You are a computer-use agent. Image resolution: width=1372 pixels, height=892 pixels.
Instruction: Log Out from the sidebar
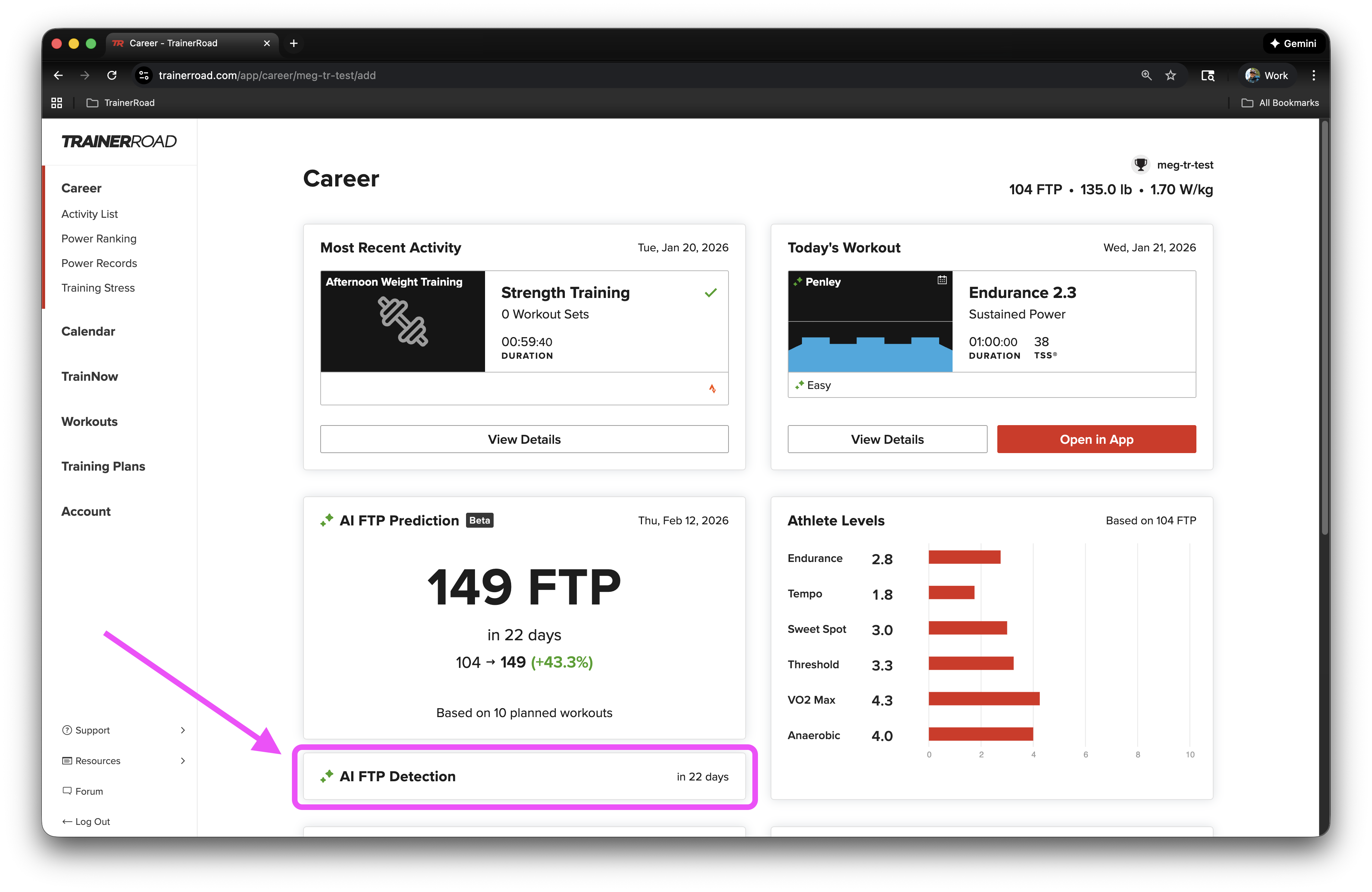point(86,822)
